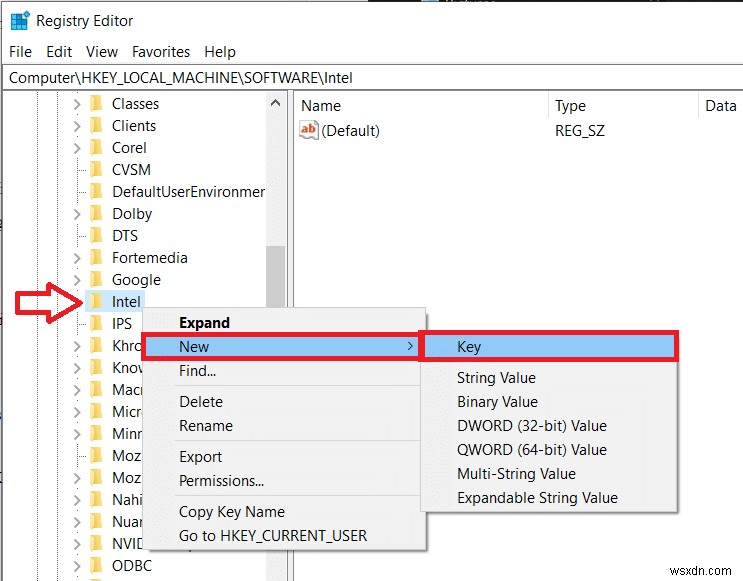Select the Intel folder icon
This screenshot has width=743, height=581.
pos(96,301)
